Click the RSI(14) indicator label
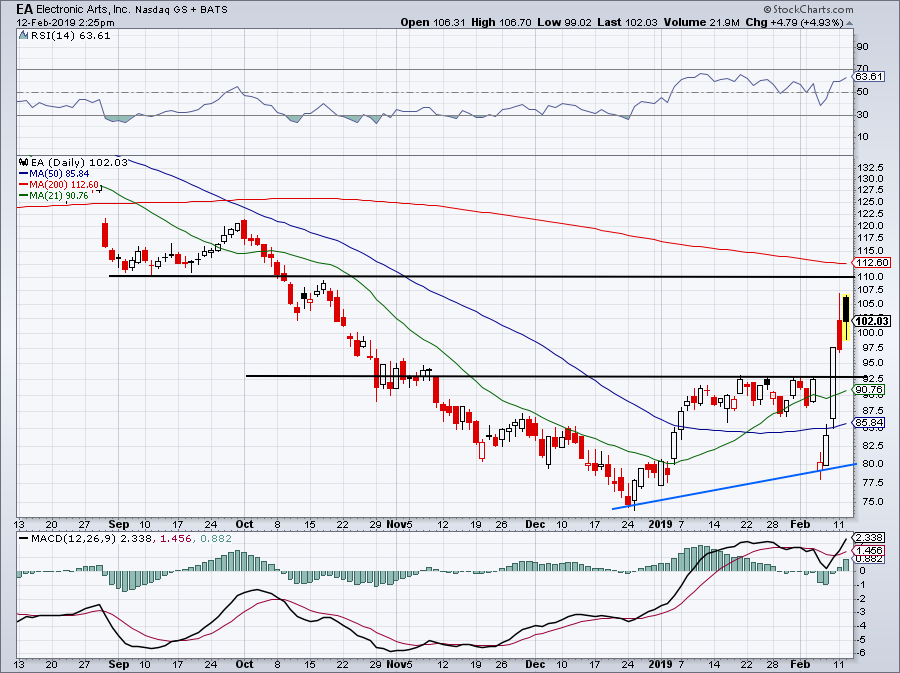This screenshot has height=673, width=900. click(x=50, y=34)
